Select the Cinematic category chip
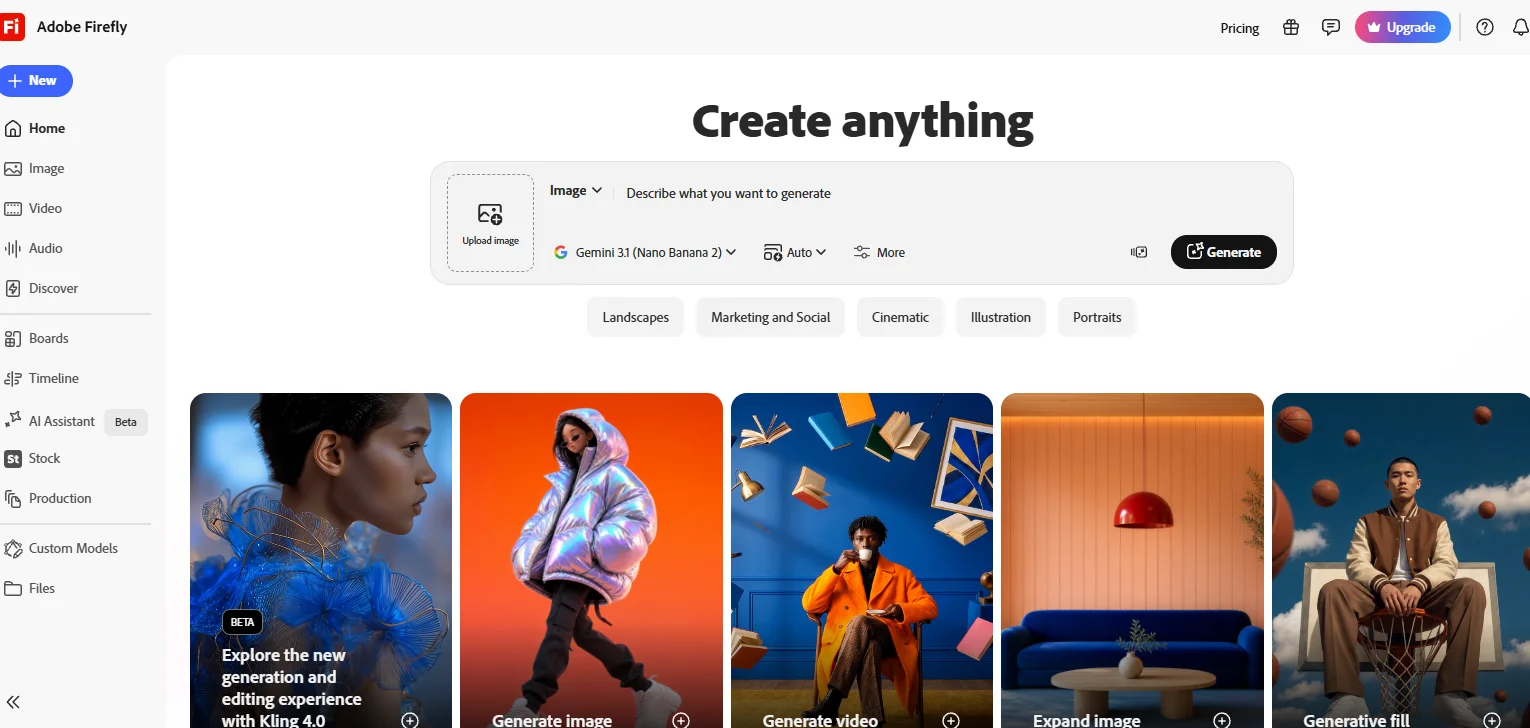Viewport: 1530px width, 728px height. coord(900,317)
